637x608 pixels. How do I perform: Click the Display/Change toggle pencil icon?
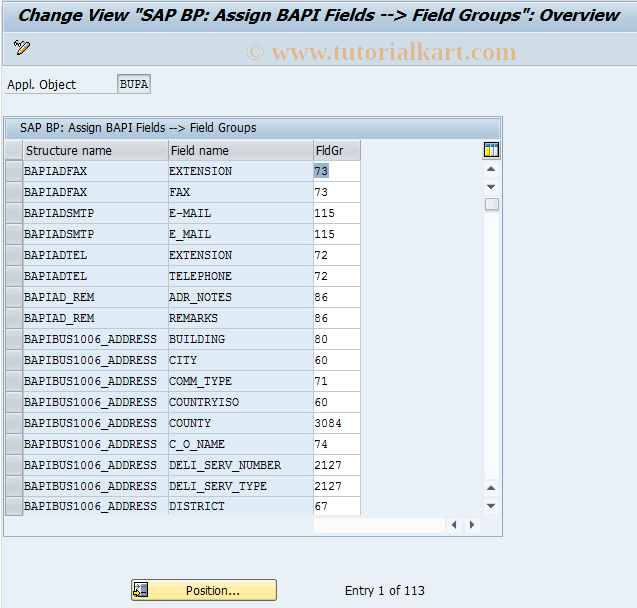pyautogui.click(x=22, y=48)
